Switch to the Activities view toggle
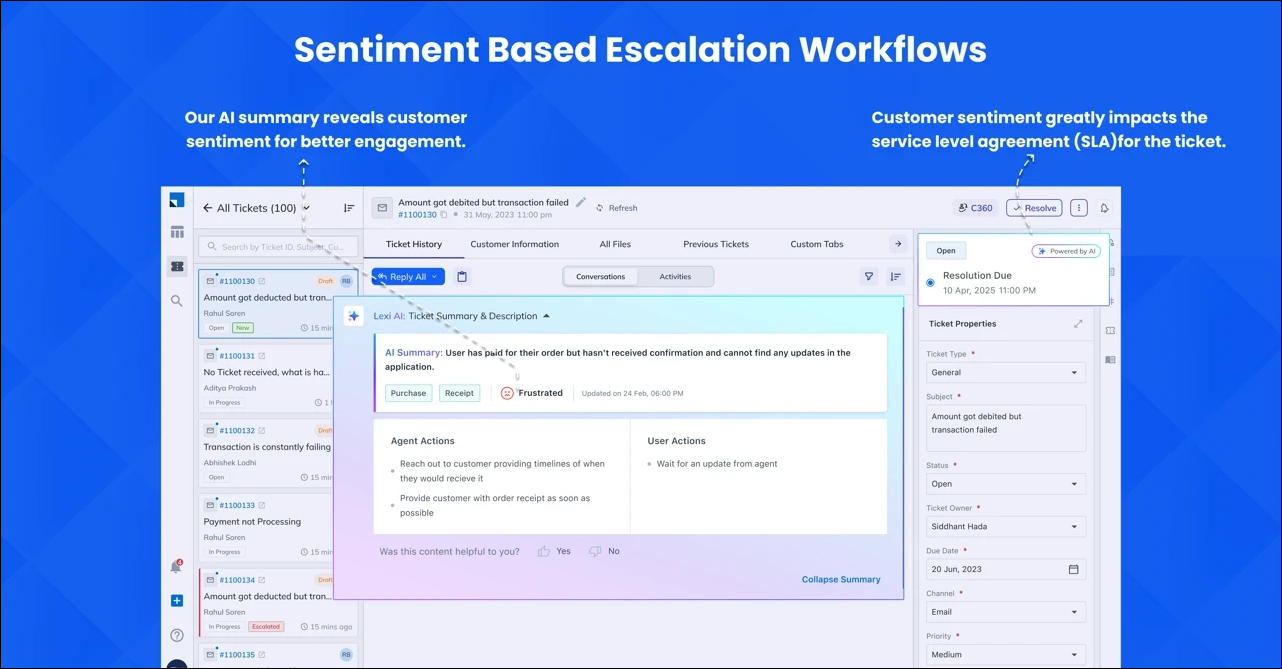The image size is (1282, 669). pyautogui.click(x=675, y=276)
